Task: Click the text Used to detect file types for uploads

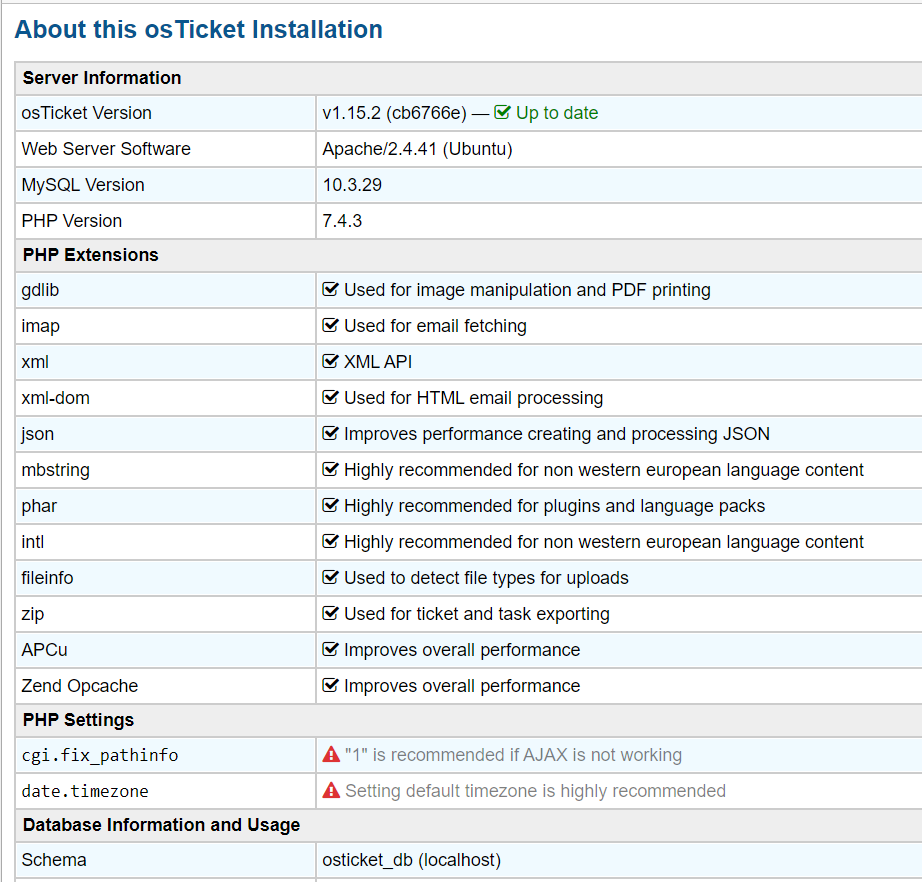Action: 486,577
